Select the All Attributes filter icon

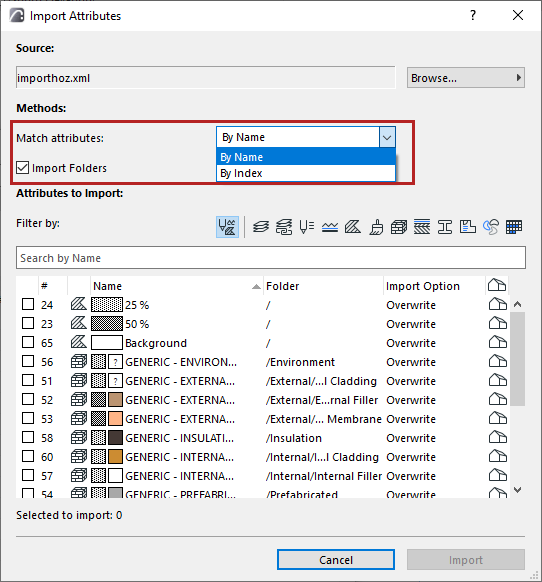[227, 227]
